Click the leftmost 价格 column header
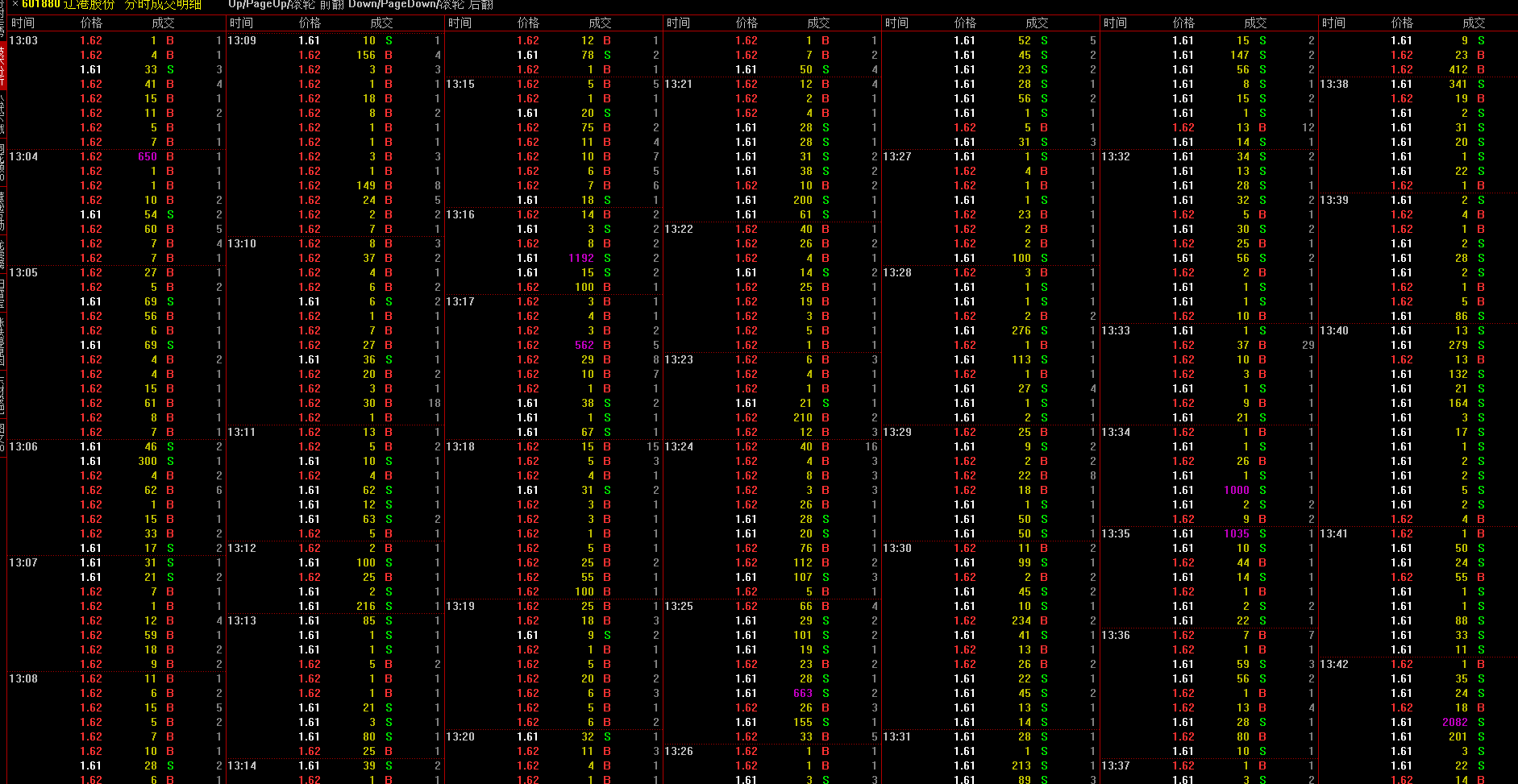 click(91, 23)
